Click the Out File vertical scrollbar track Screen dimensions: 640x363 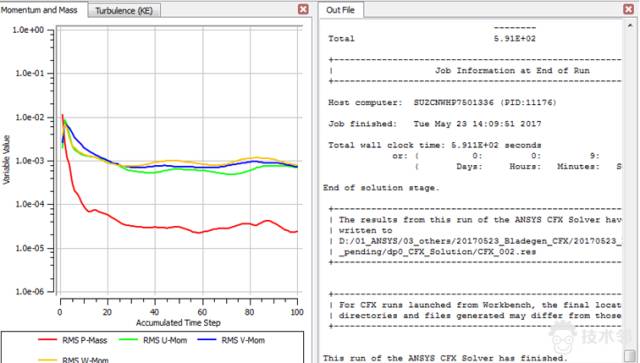[x=629, y=188]
